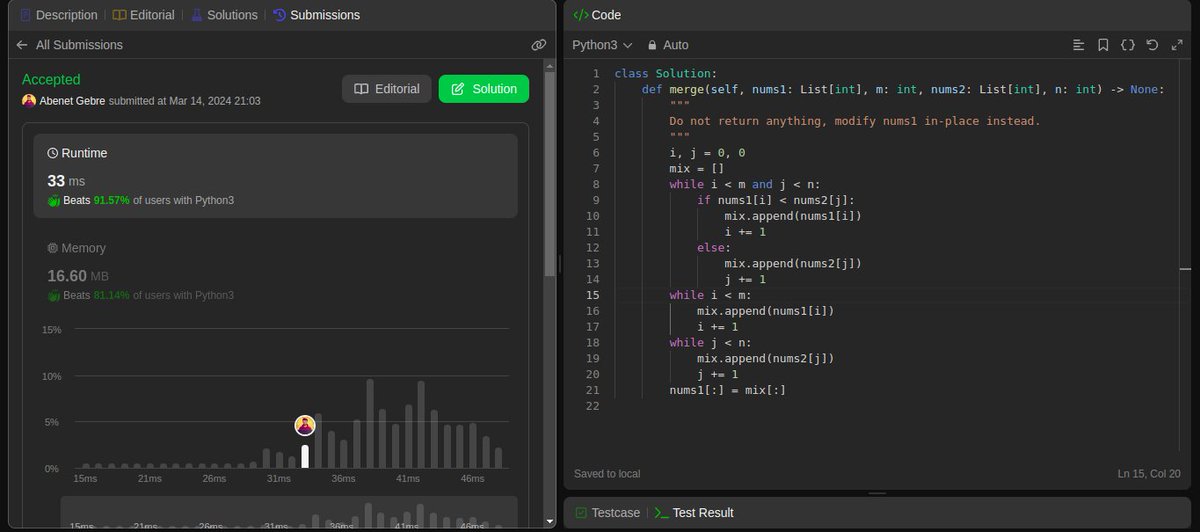This screenshot has height=532, width=1200.
Task: Click the Runtime 33 ms card
Action: (x=275, y=176)
